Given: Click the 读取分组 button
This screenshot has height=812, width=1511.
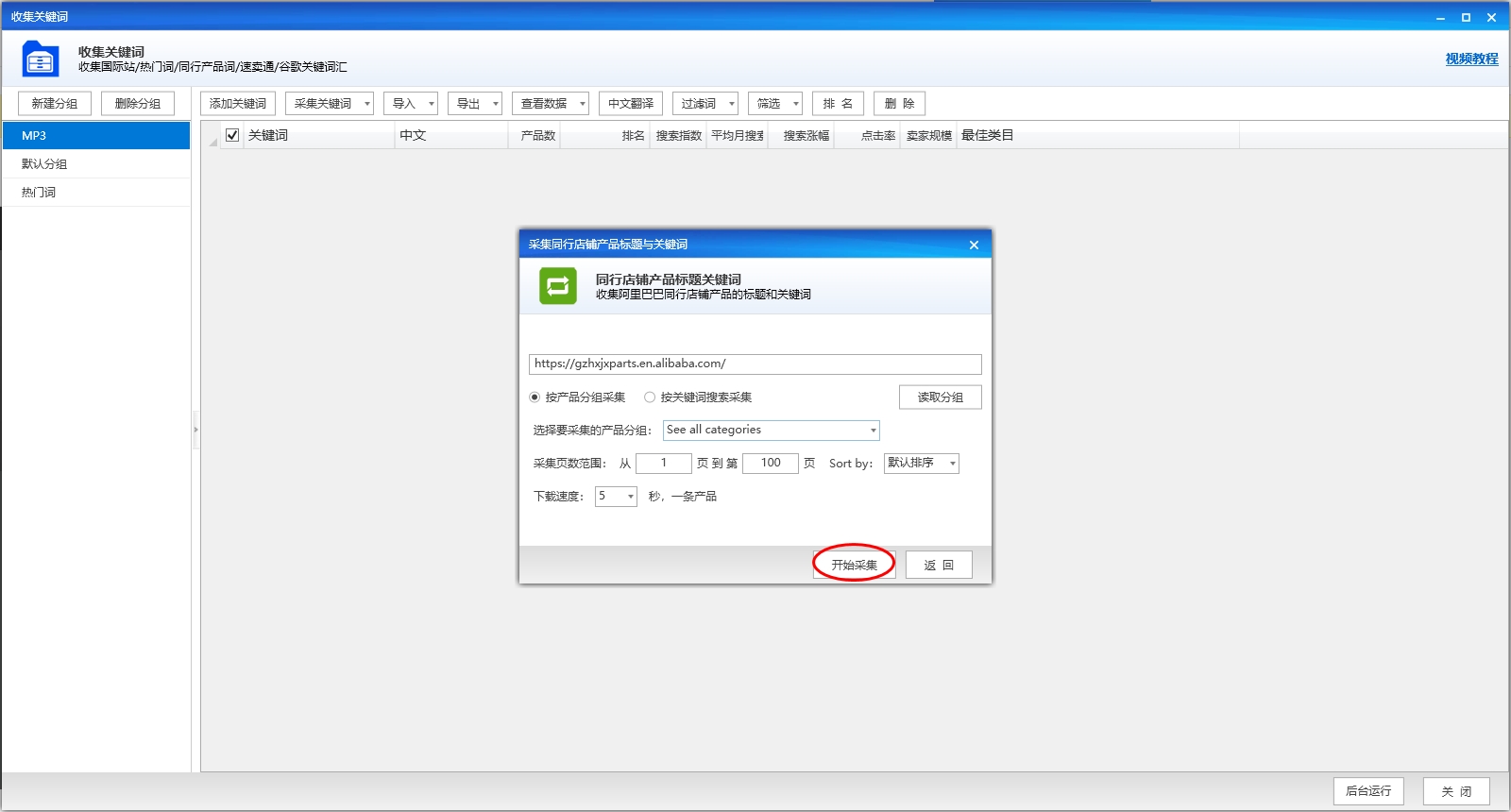Looking at the screenshot, I should coord(941,398).
